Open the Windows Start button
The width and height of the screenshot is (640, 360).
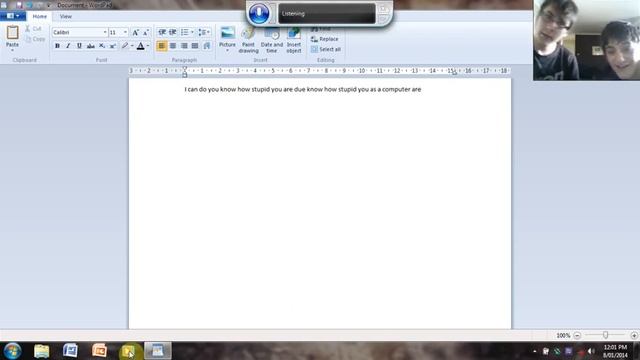click(x=12, y=351)
